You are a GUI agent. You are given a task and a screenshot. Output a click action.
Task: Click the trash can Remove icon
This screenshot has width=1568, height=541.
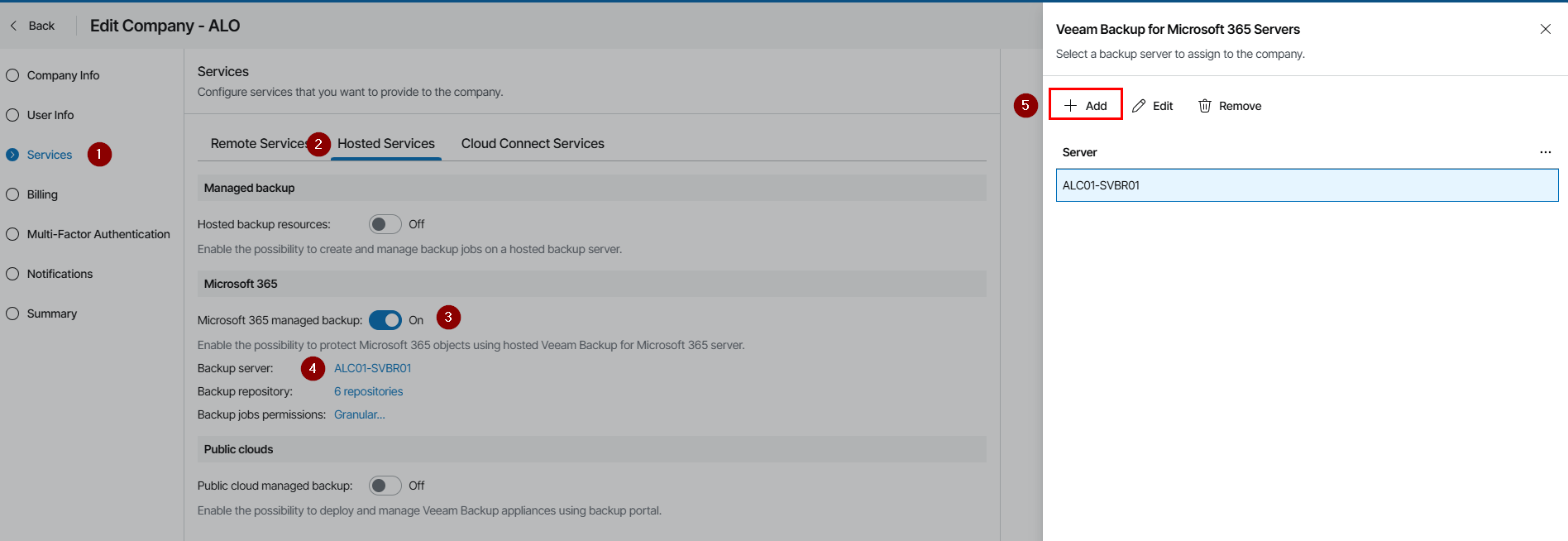(x=1205, y=106)
